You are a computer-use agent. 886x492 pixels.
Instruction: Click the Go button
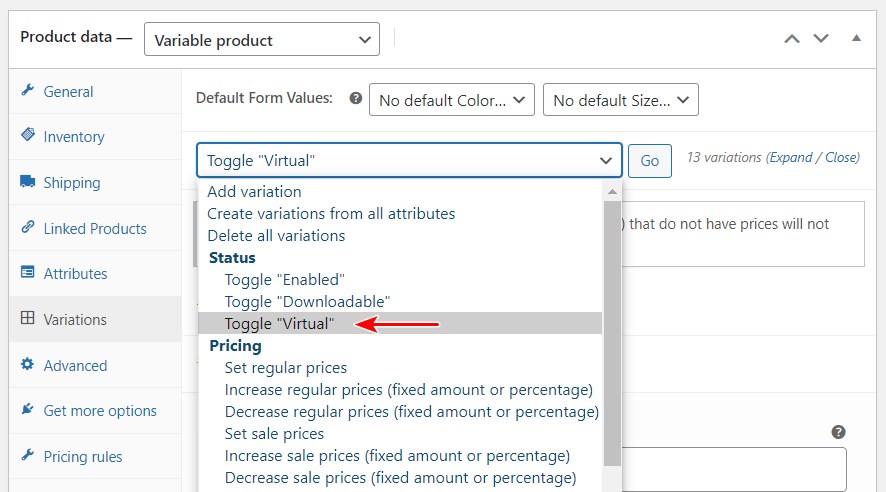[x=650, y=161]
